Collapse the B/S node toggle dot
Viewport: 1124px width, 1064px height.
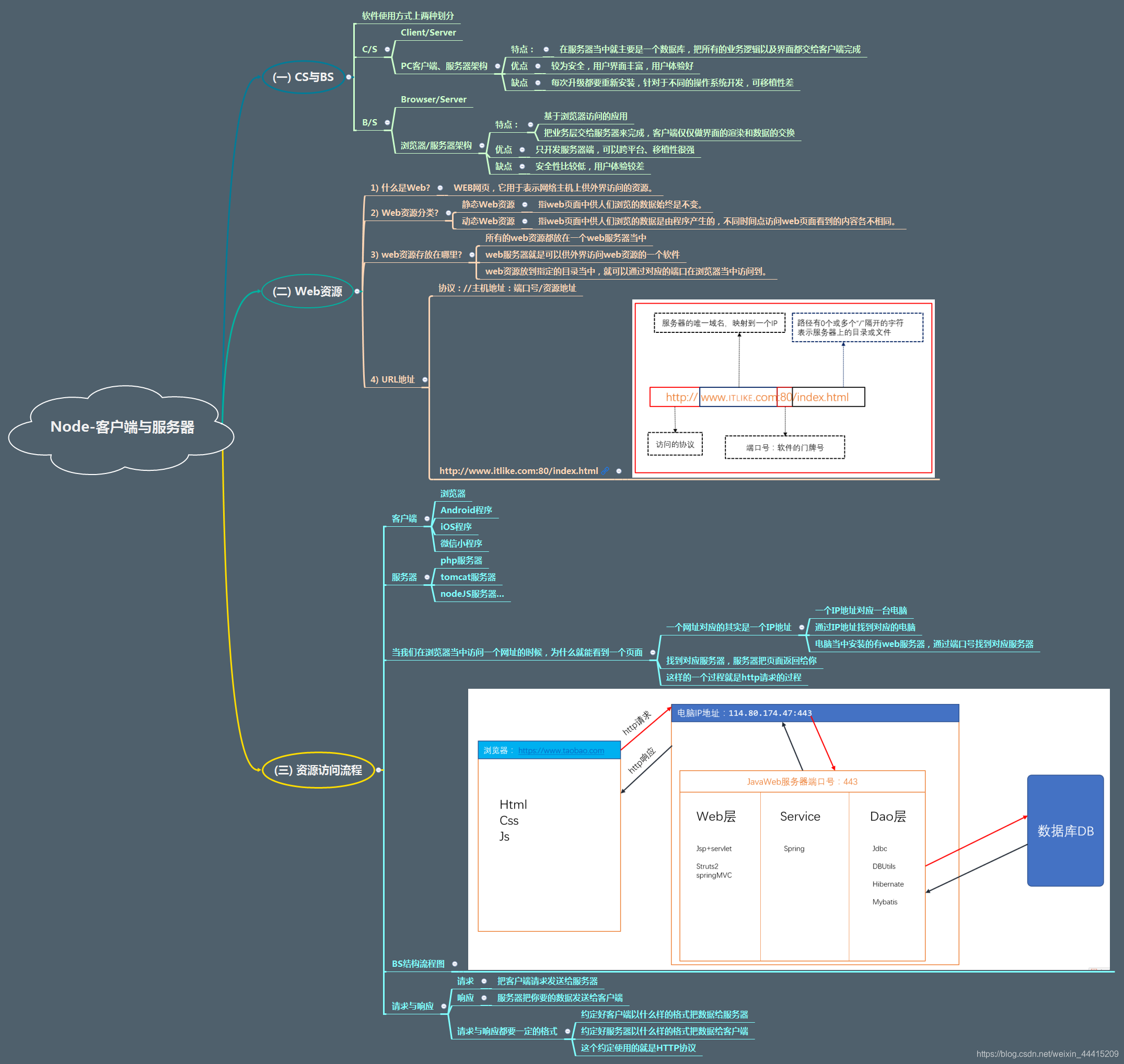tap(387, 122)
